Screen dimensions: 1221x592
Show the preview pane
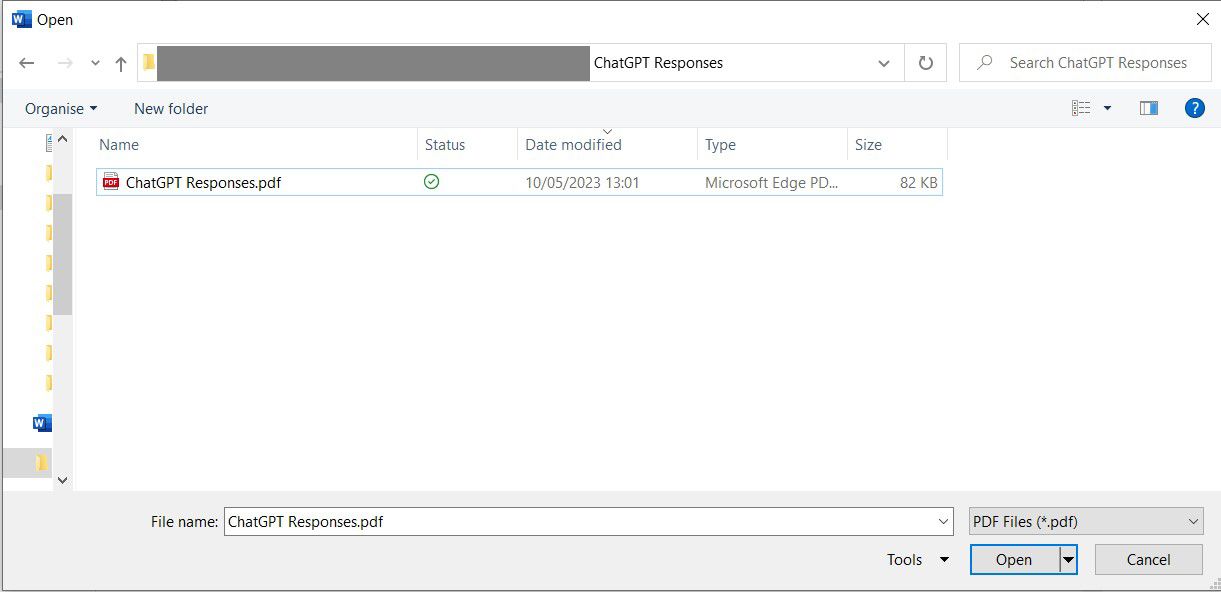[x=1148, y=107]
